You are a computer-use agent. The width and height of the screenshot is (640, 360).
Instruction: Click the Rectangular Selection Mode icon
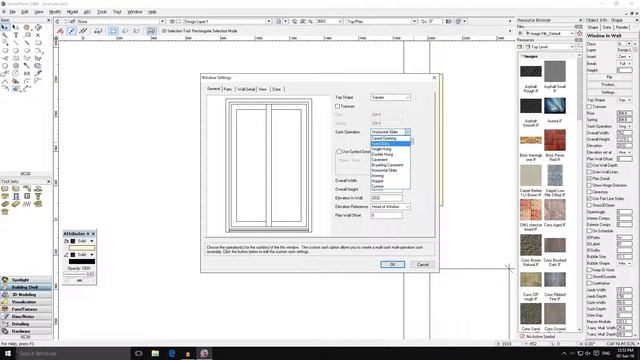[113, 31]
